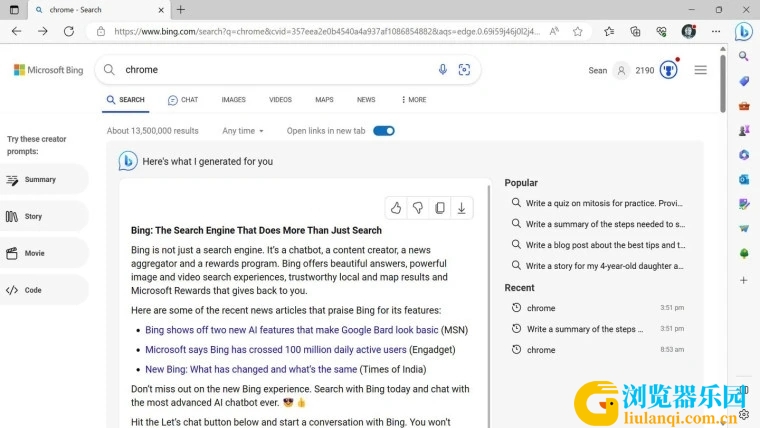The image size is (760, 428).
Task: Open the Collections icon in toolbar
Action: click(635, 32)
